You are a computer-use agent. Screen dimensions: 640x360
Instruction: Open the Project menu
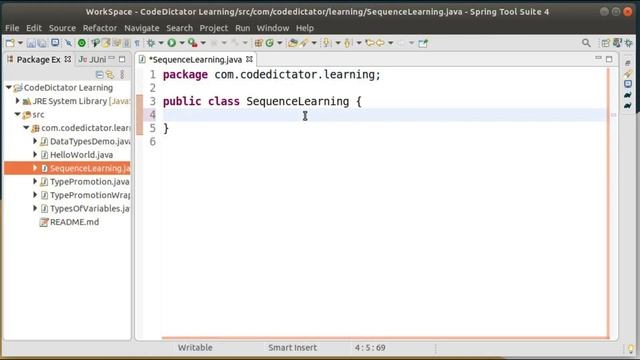tap(213, 28)
